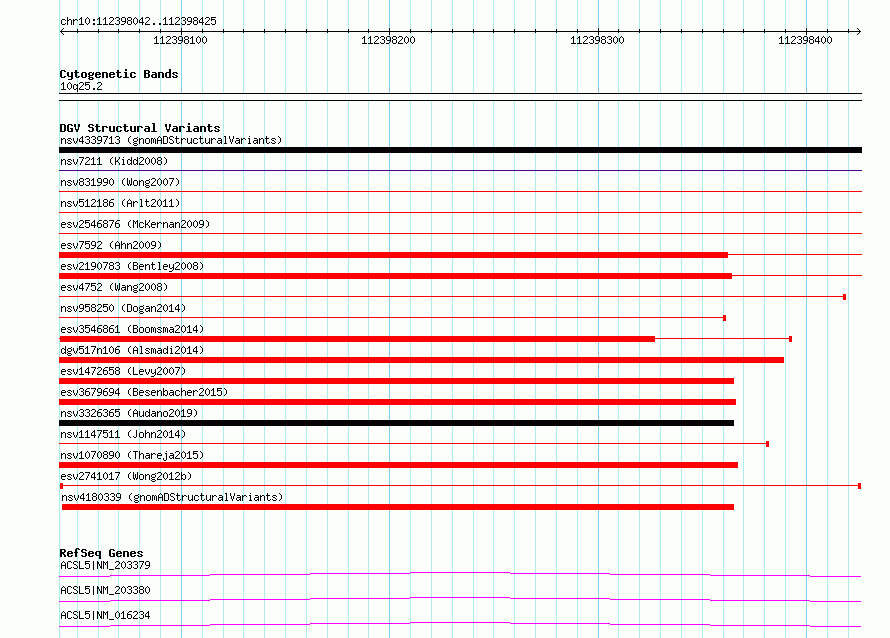Click the DGV Structural Variants heading
Image resolution: width=890 pixels, height=638 pixels.
[140, 128]
